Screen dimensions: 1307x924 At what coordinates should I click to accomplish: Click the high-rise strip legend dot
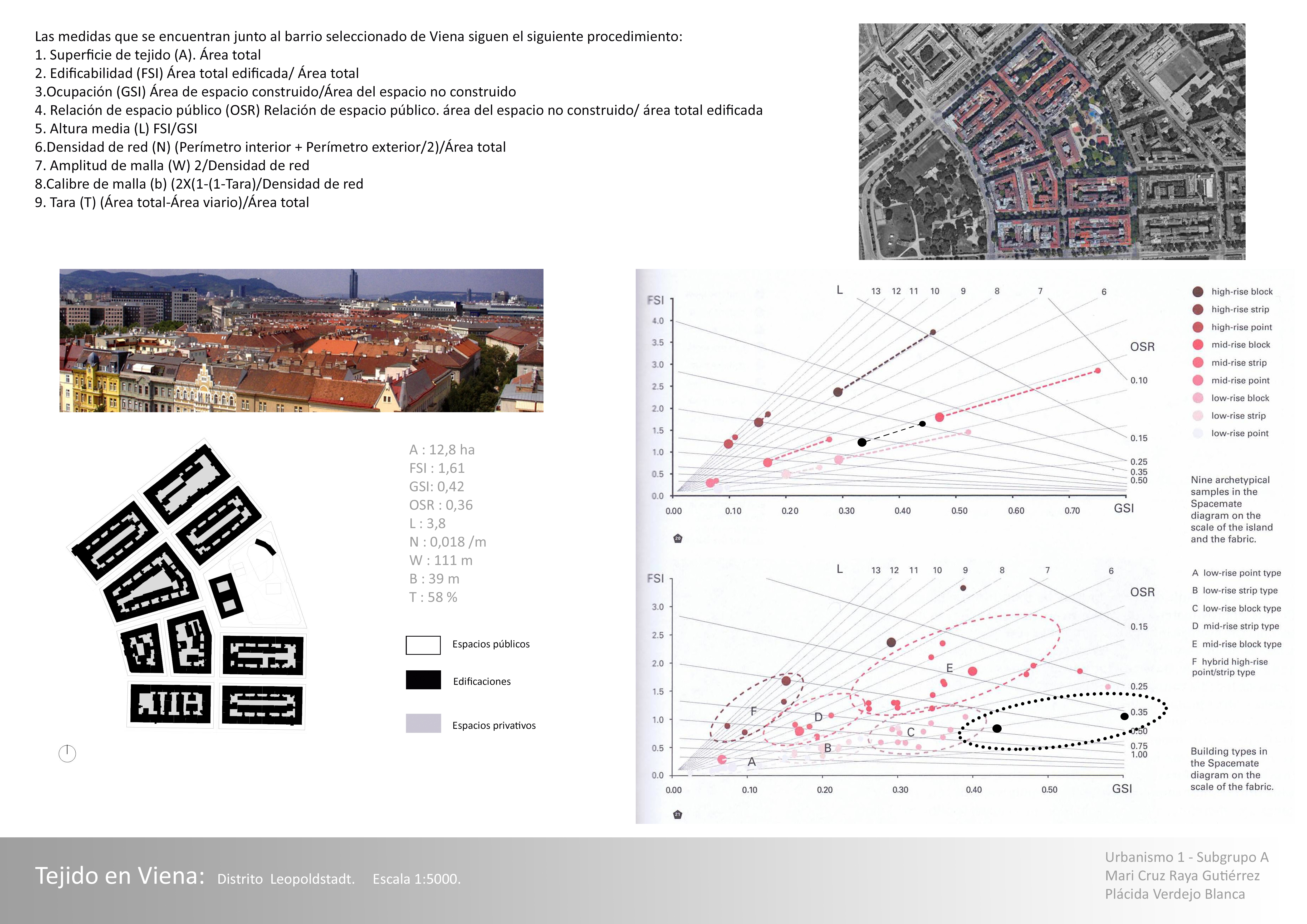[x=1198, y=309]
